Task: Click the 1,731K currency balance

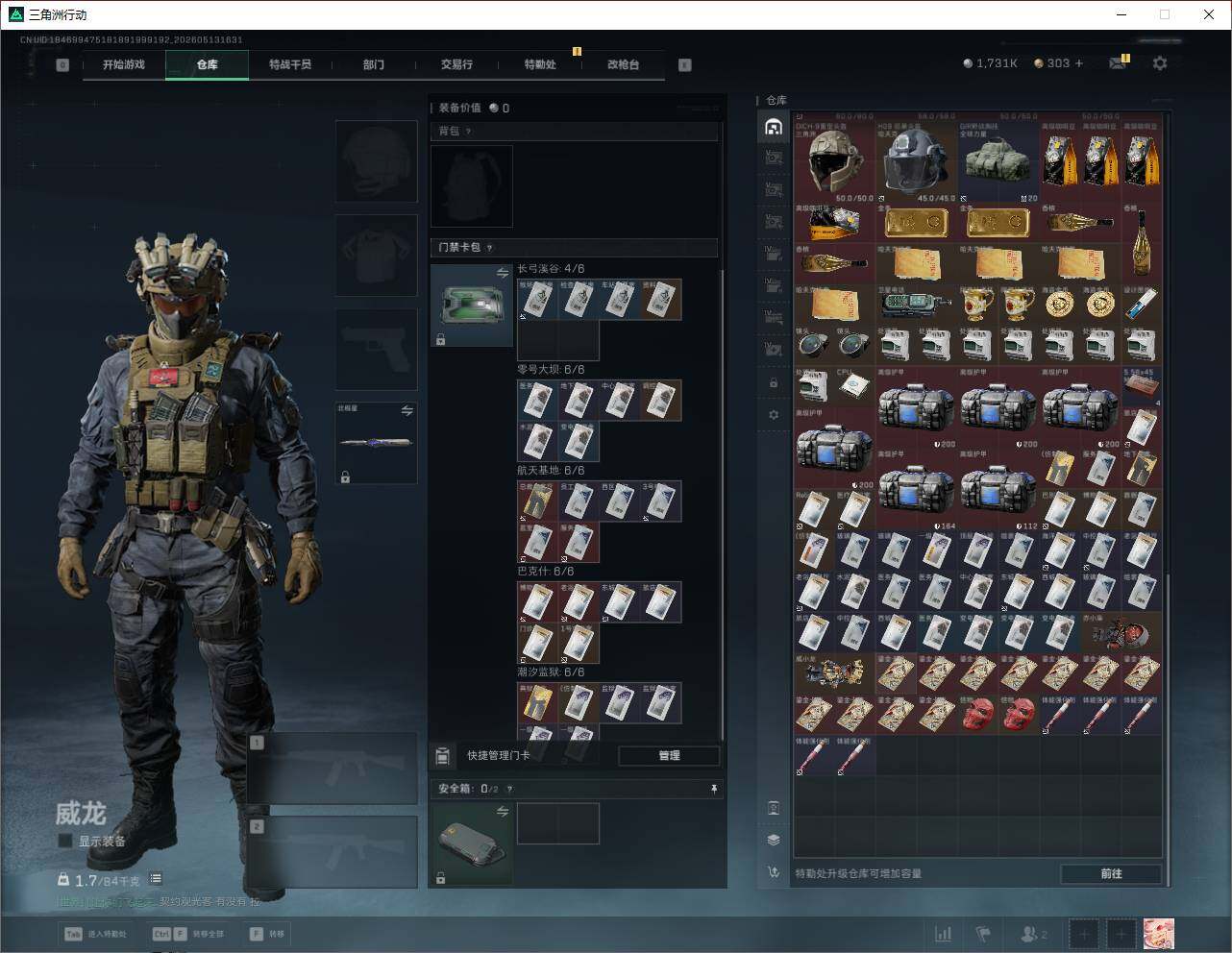Action: [991, 63]
